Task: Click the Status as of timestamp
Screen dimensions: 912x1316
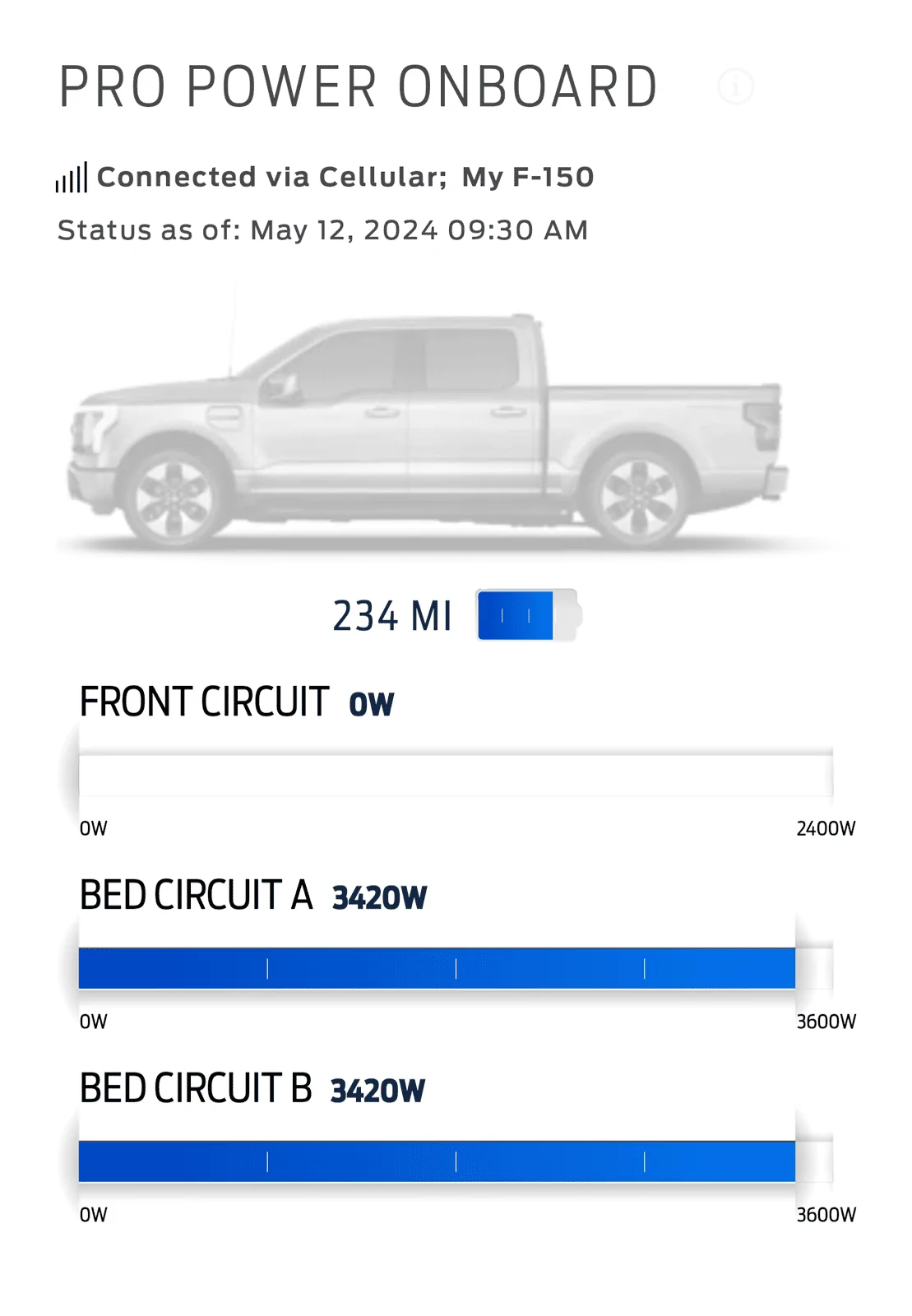Action: pos(322,230)
